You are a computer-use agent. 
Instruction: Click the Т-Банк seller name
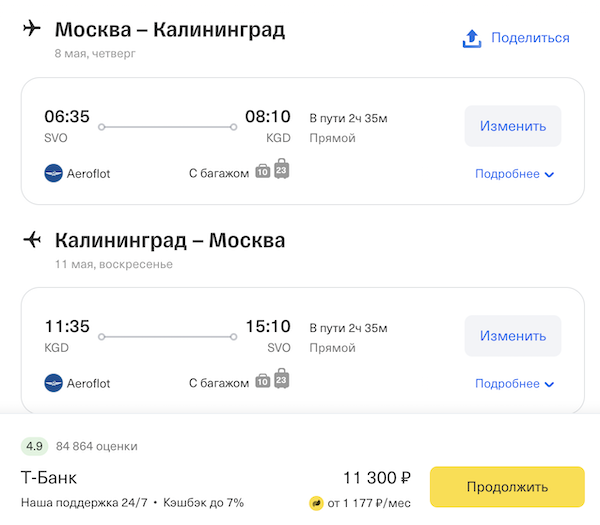49,477
